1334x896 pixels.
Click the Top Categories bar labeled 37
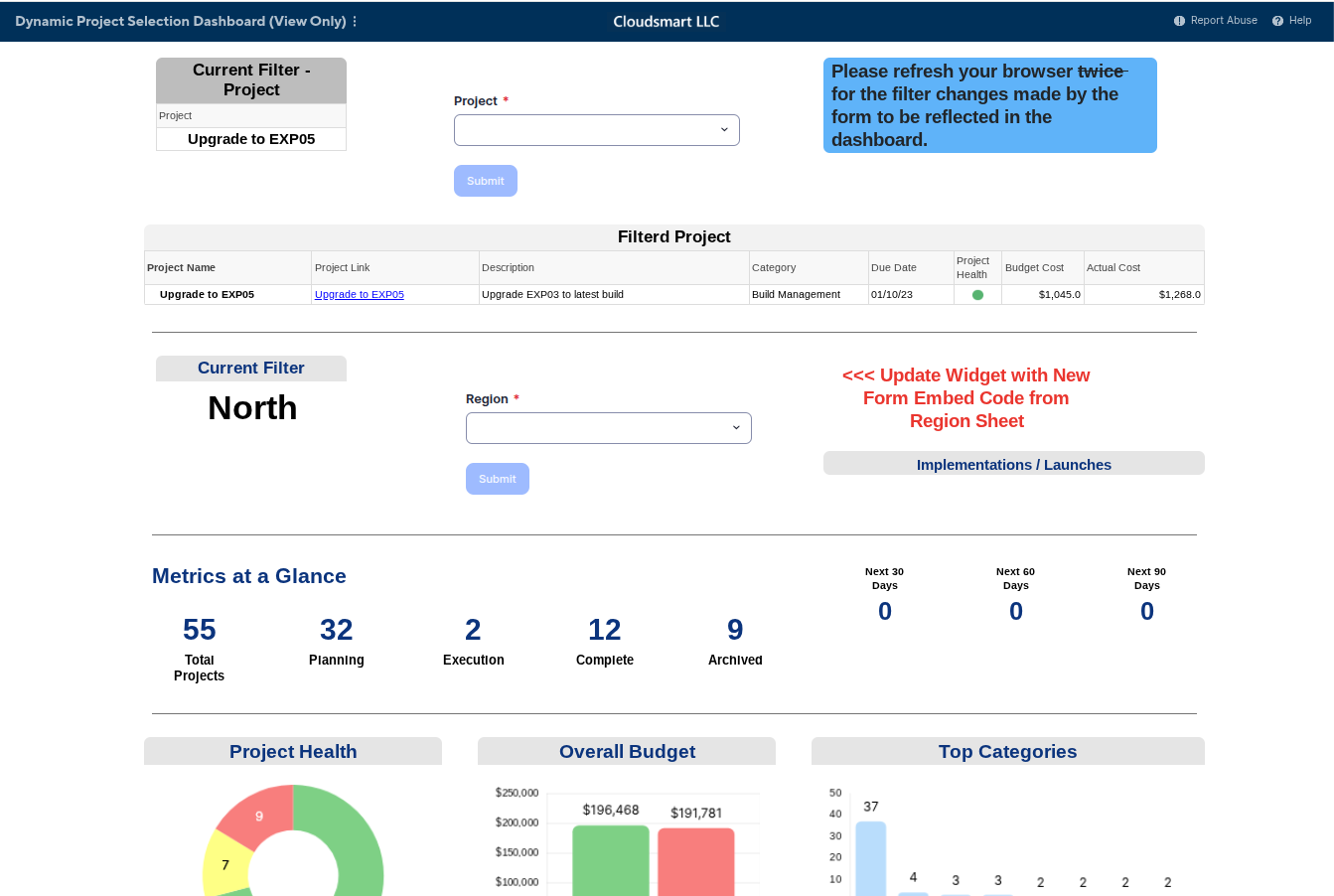click(871, 858)
